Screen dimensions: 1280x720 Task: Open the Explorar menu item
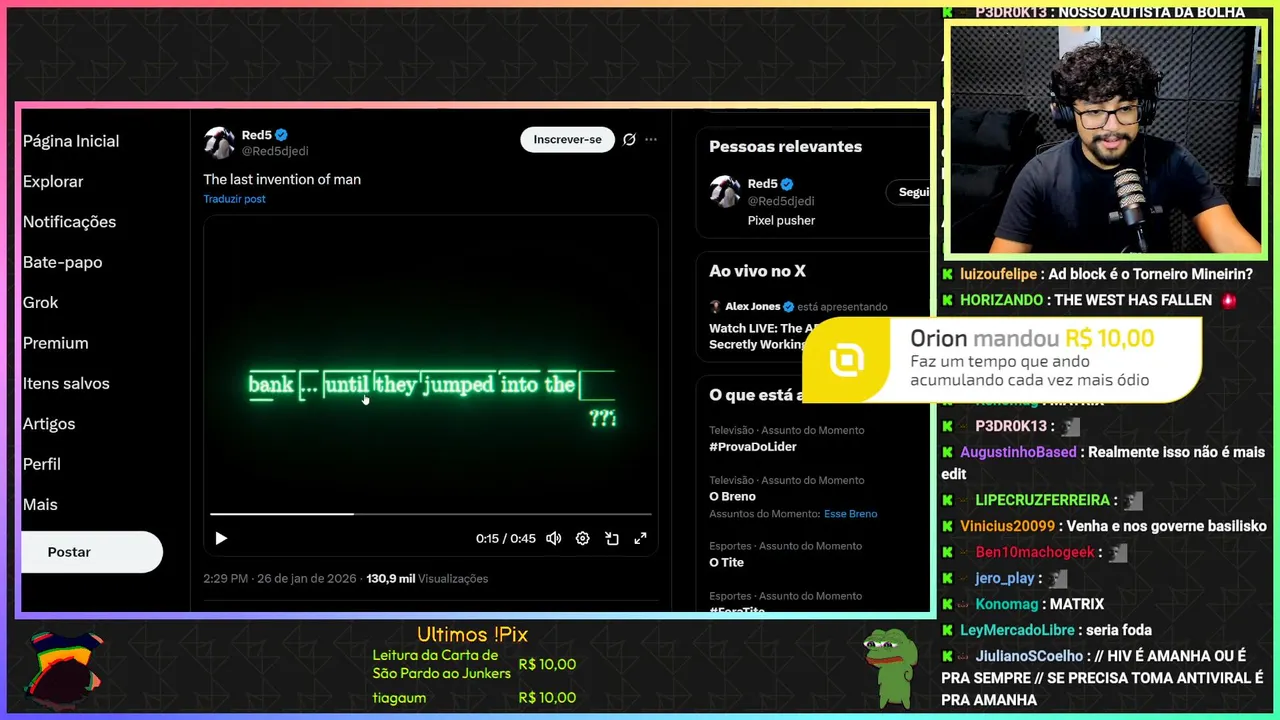pos(53,181)
